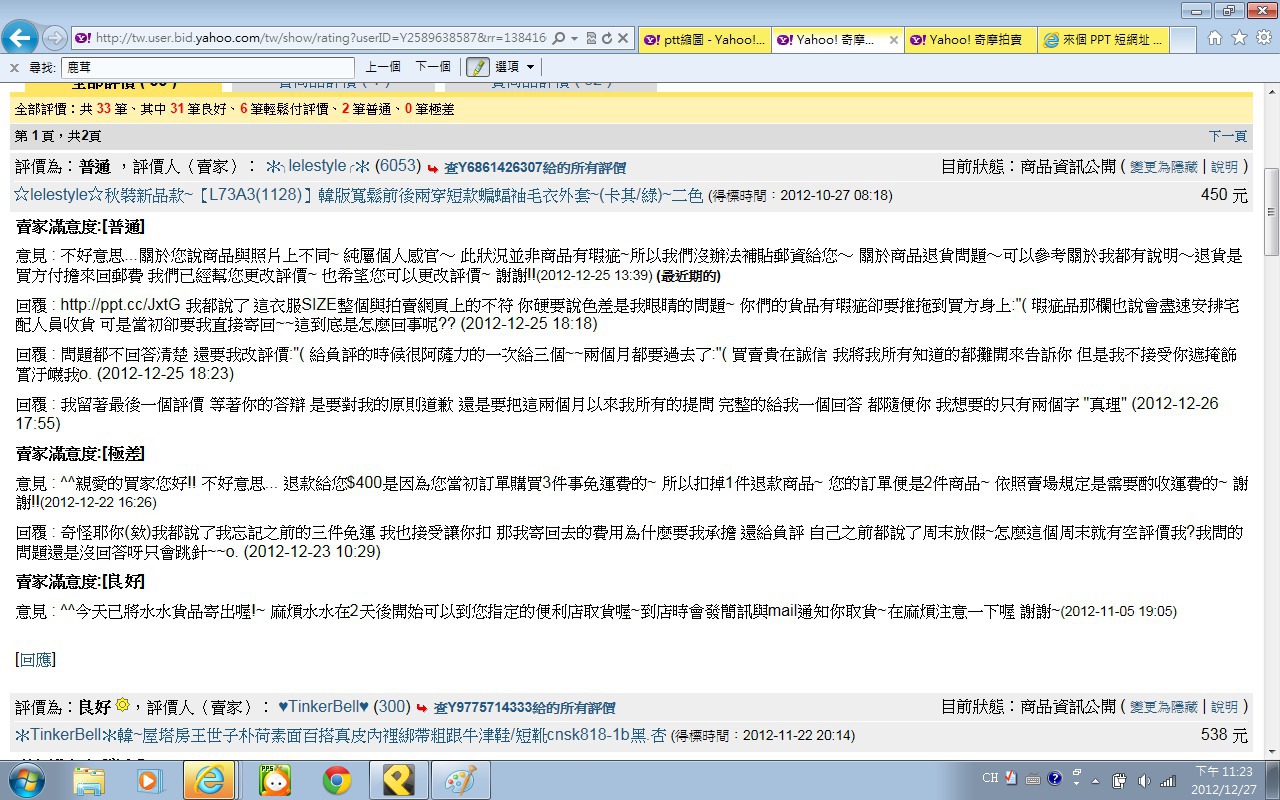Close the active Yahoo! 奇摩 tab
1280x800 pixels.
coord(894,40)
